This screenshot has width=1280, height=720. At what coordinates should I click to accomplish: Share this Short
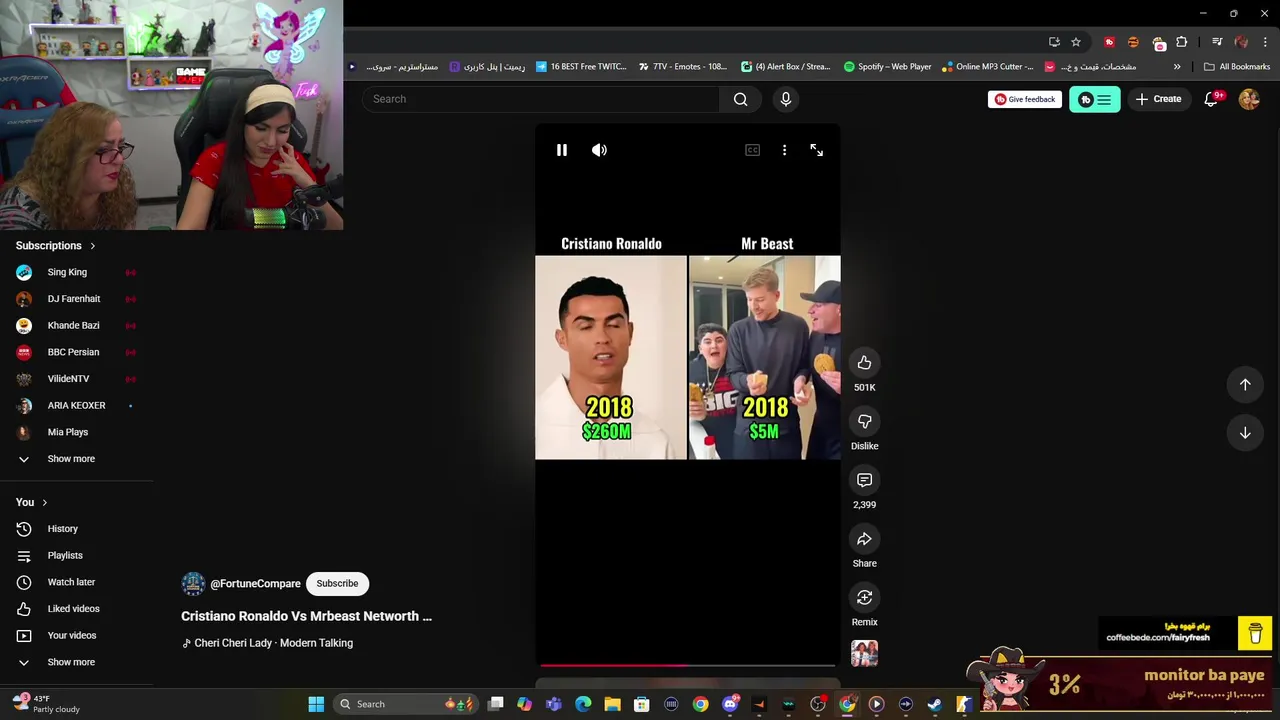tap(865, 539)
